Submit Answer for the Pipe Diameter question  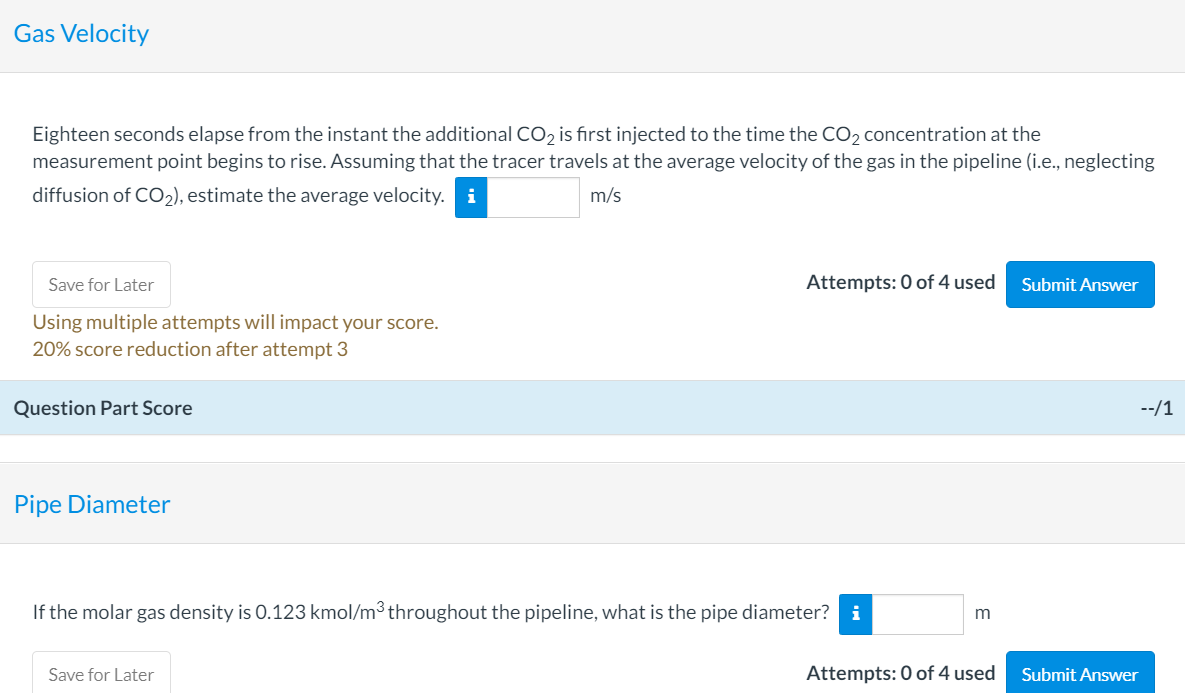coord(1080,674)
